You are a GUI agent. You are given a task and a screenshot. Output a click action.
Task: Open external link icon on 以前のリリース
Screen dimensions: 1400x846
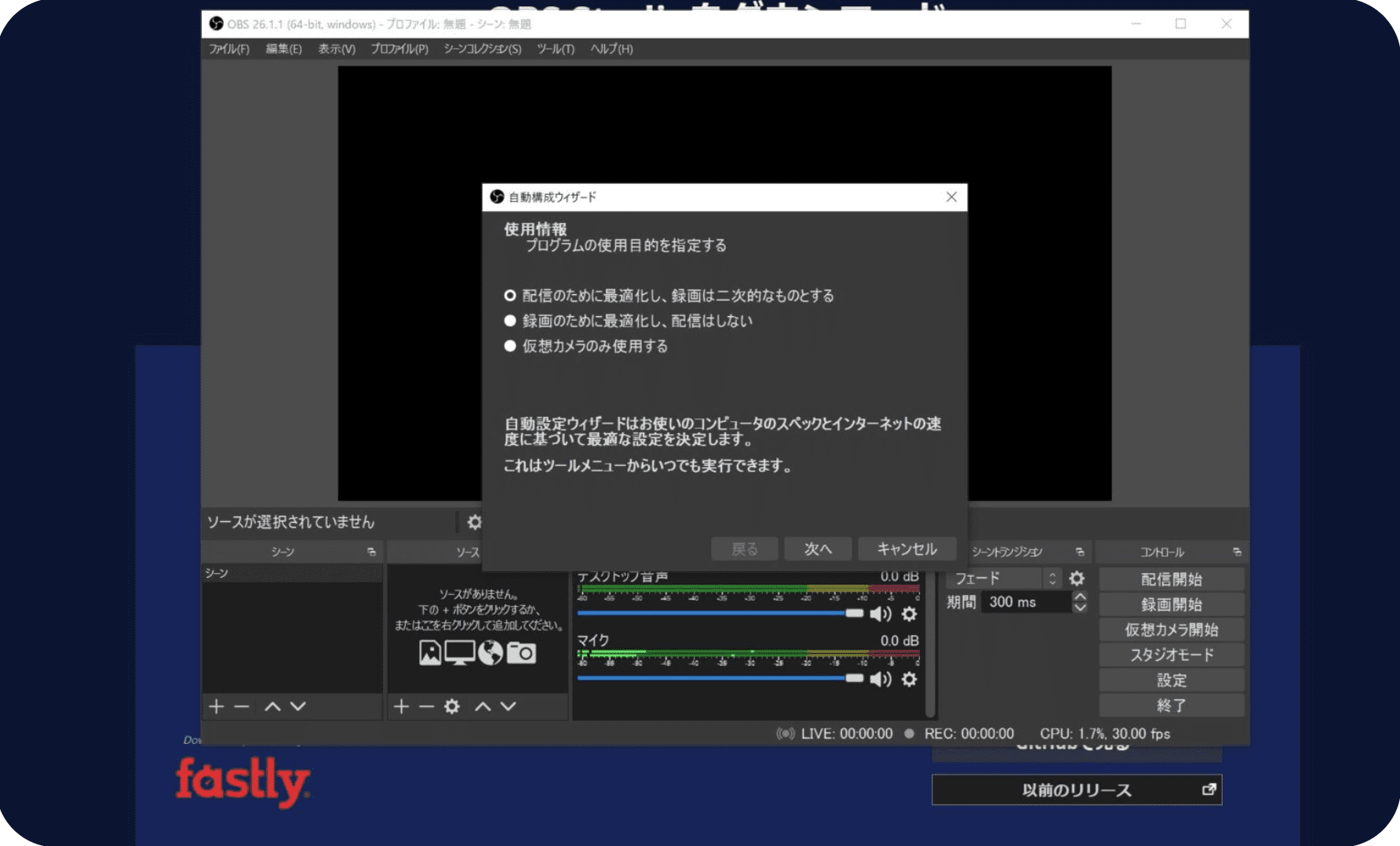1209,789
